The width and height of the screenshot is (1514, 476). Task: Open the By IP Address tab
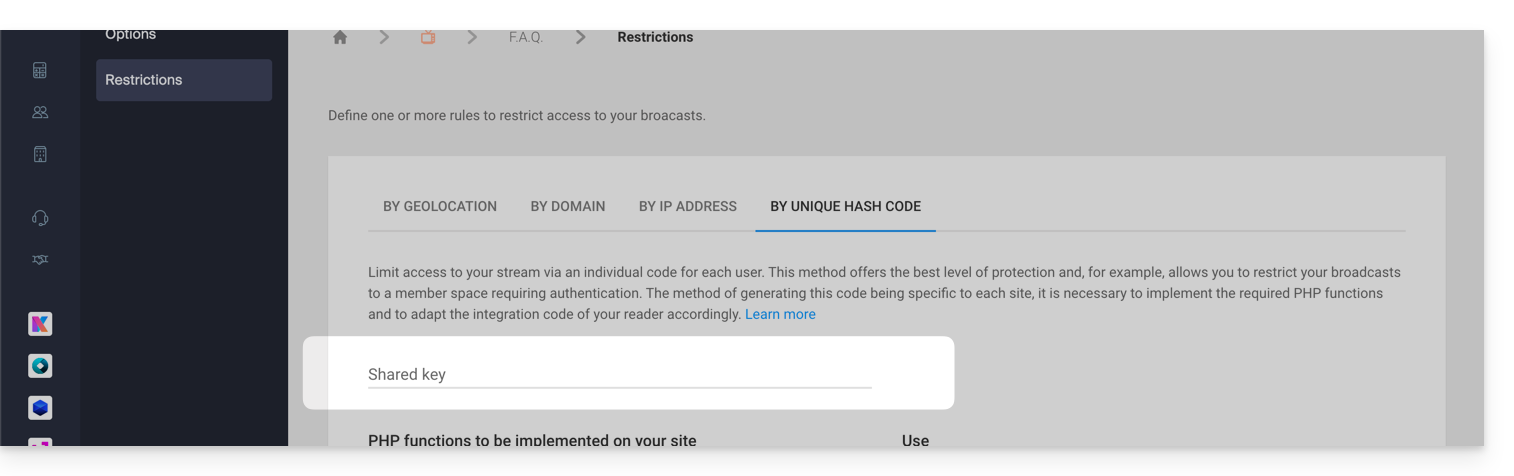pyautogui.click(x=688, y=206)
